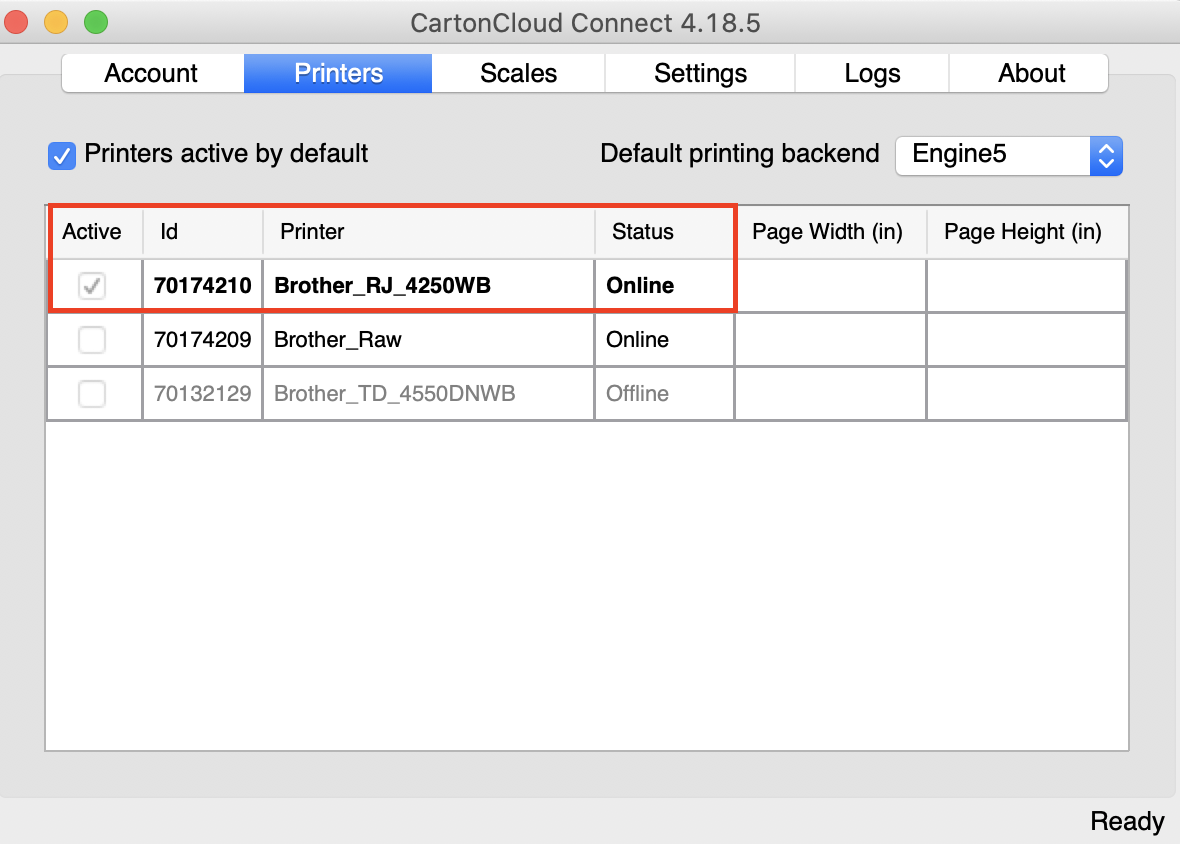Image resolution: width=1180 pixels, height=844 pixels.
Task: Disable the Brother_RJ_4250WB active checkbox
Action: pos(93,285)
